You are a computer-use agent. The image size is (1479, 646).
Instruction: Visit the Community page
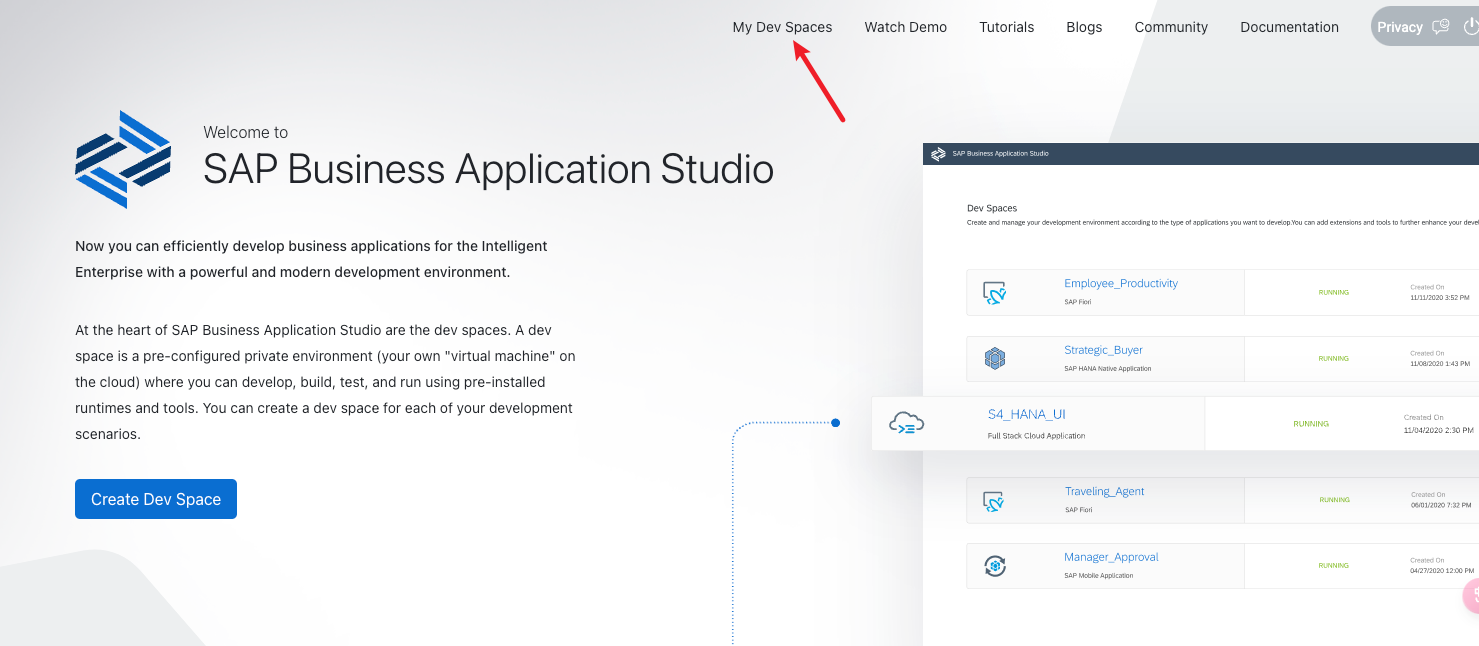[1171, 27]
